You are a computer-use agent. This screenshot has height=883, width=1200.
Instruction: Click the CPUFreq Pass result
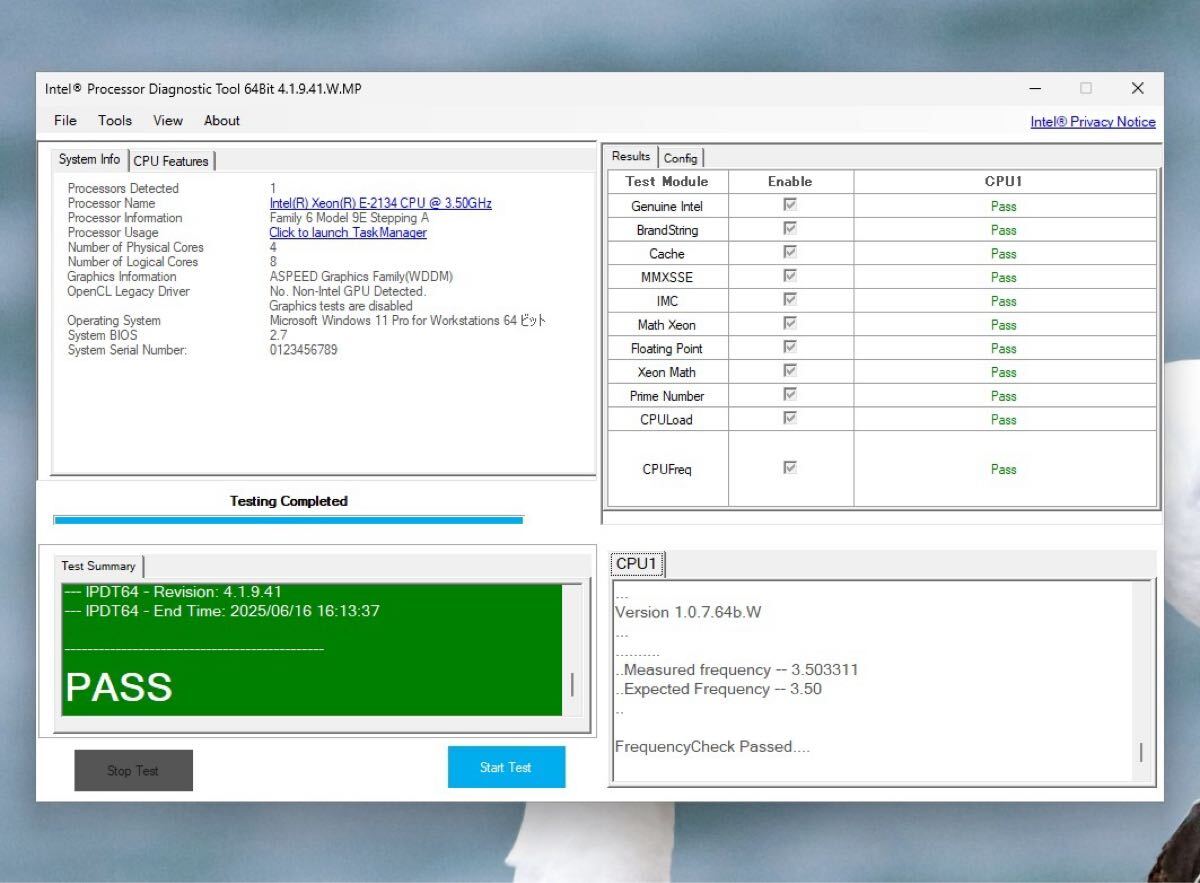1003,469
